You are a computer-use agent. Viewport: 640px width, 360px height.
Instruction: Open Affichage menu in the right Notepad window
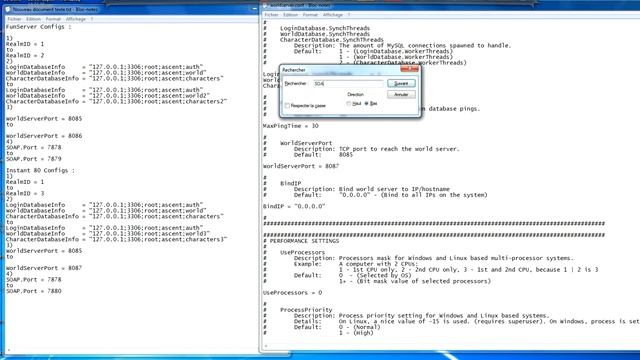click(x=333, y=15)
